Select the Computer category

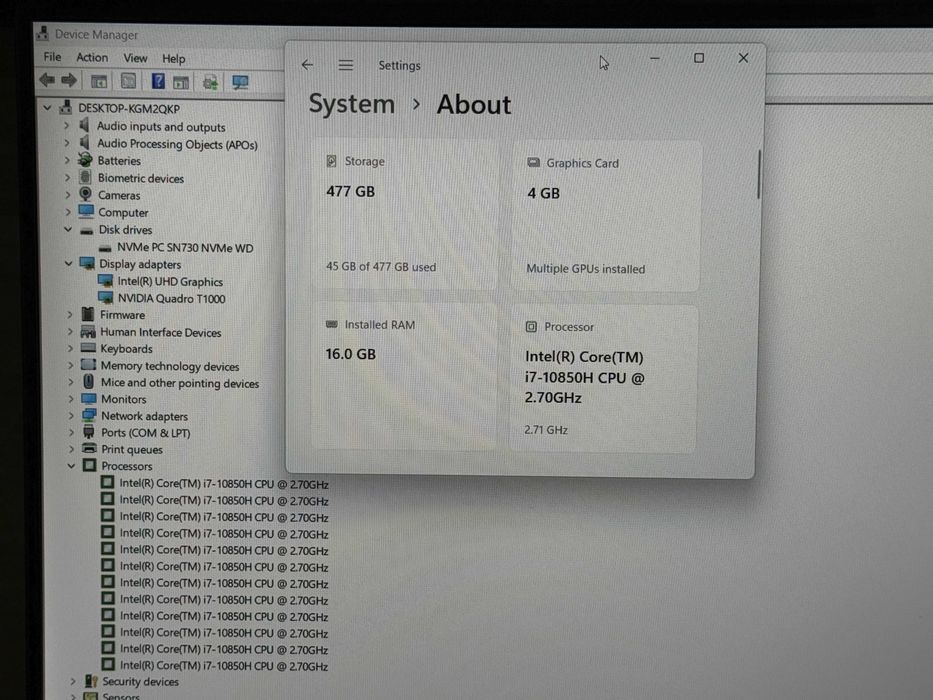pos(123,212)
